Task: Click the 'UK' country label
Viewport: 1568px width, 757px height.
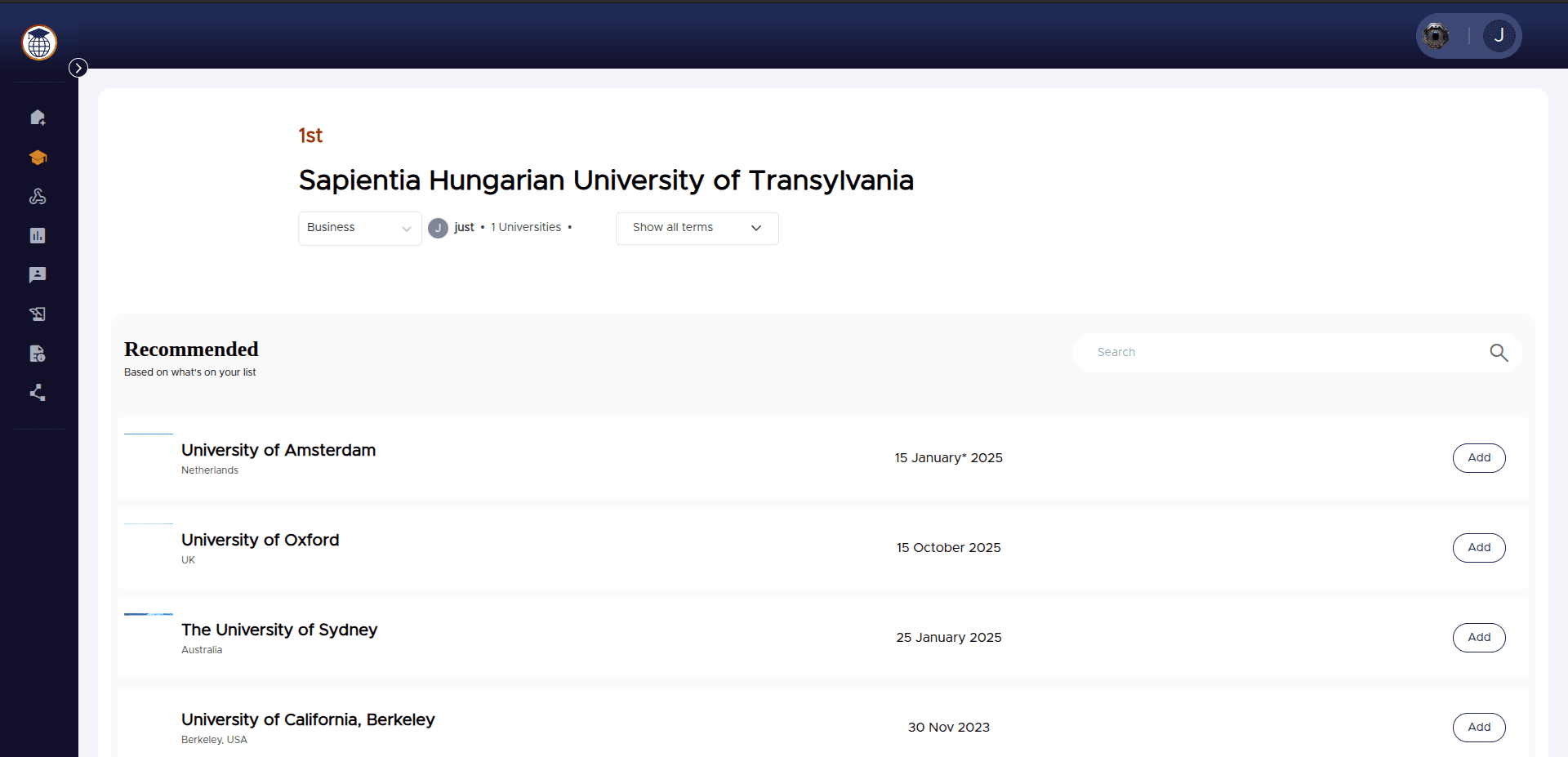Action: tap(188, 560)
